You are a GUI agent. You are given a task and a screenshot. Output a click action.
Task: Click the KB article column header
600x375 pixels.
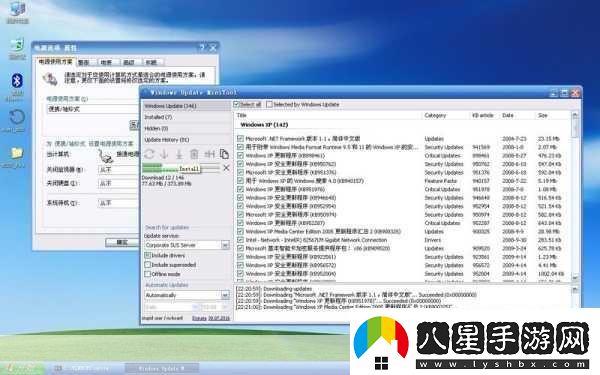pyautogui.click(x=483, y=115)
